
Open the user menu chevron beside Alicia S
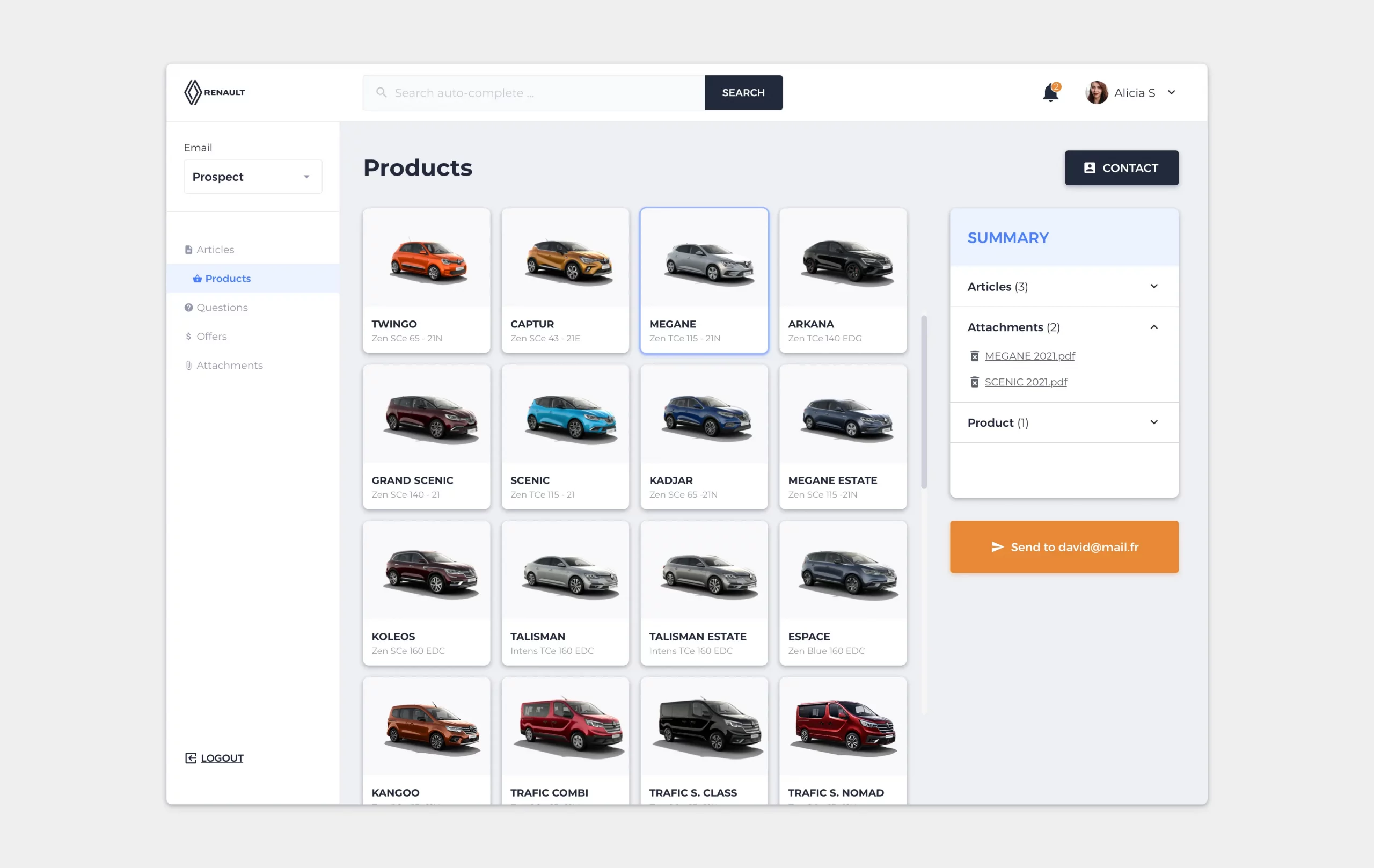tap(1171, 92)
